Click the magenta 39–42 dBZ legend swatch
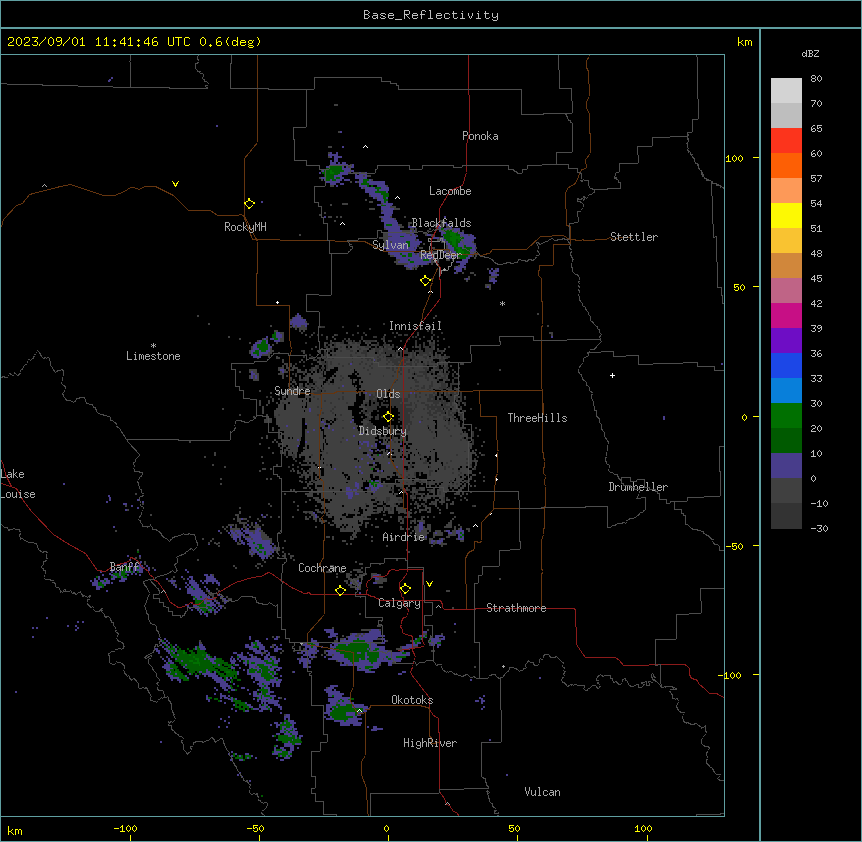Screen dimensions: 862x842 click(x=786, y=315)
